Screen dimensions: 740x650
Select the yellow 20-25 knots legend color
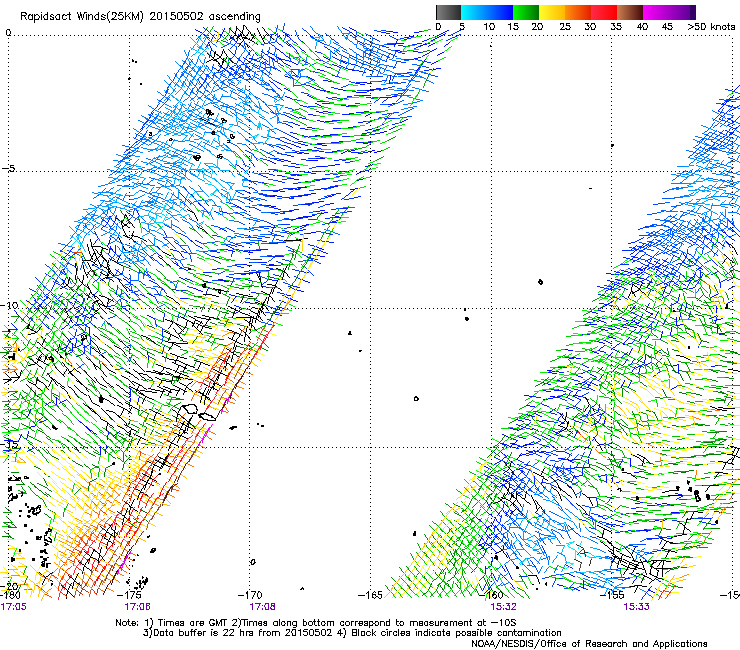pos(552,12)
